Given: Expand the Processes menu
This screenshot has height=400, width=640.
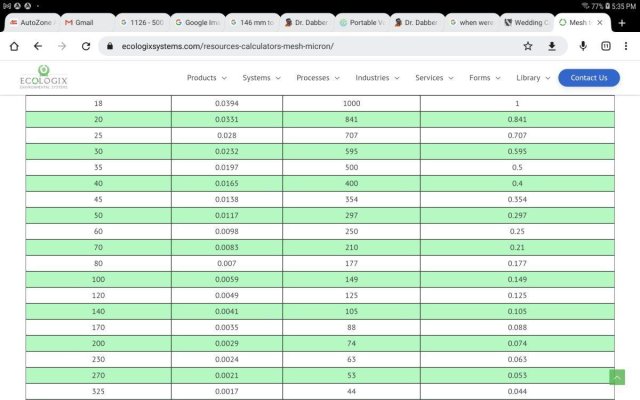Looking at the screenshot, I should click(318, 78).
